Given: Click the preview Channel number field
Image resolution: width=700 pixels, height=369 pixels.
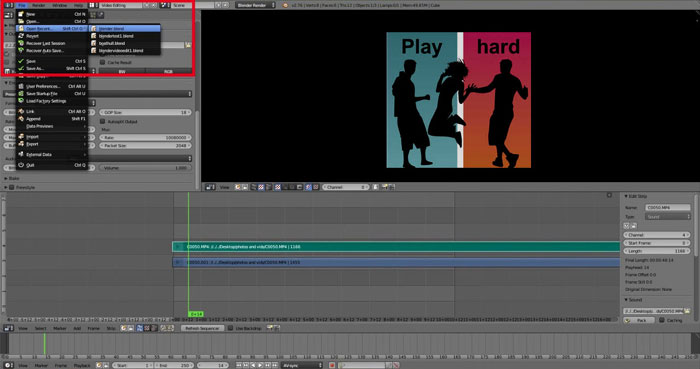Looking at the screenshot, I should point(346,187).
